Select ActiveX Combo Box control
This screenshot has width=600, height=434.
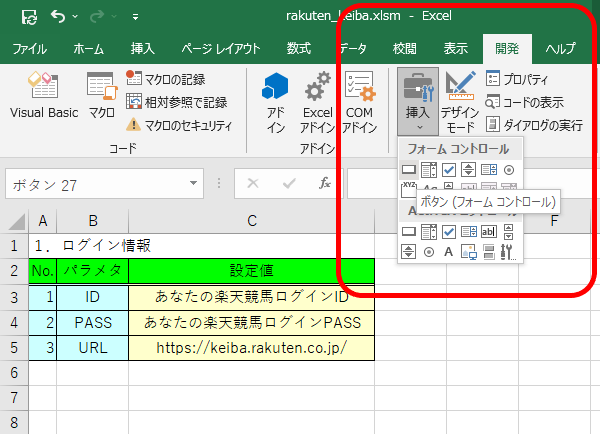pos(429,232)
